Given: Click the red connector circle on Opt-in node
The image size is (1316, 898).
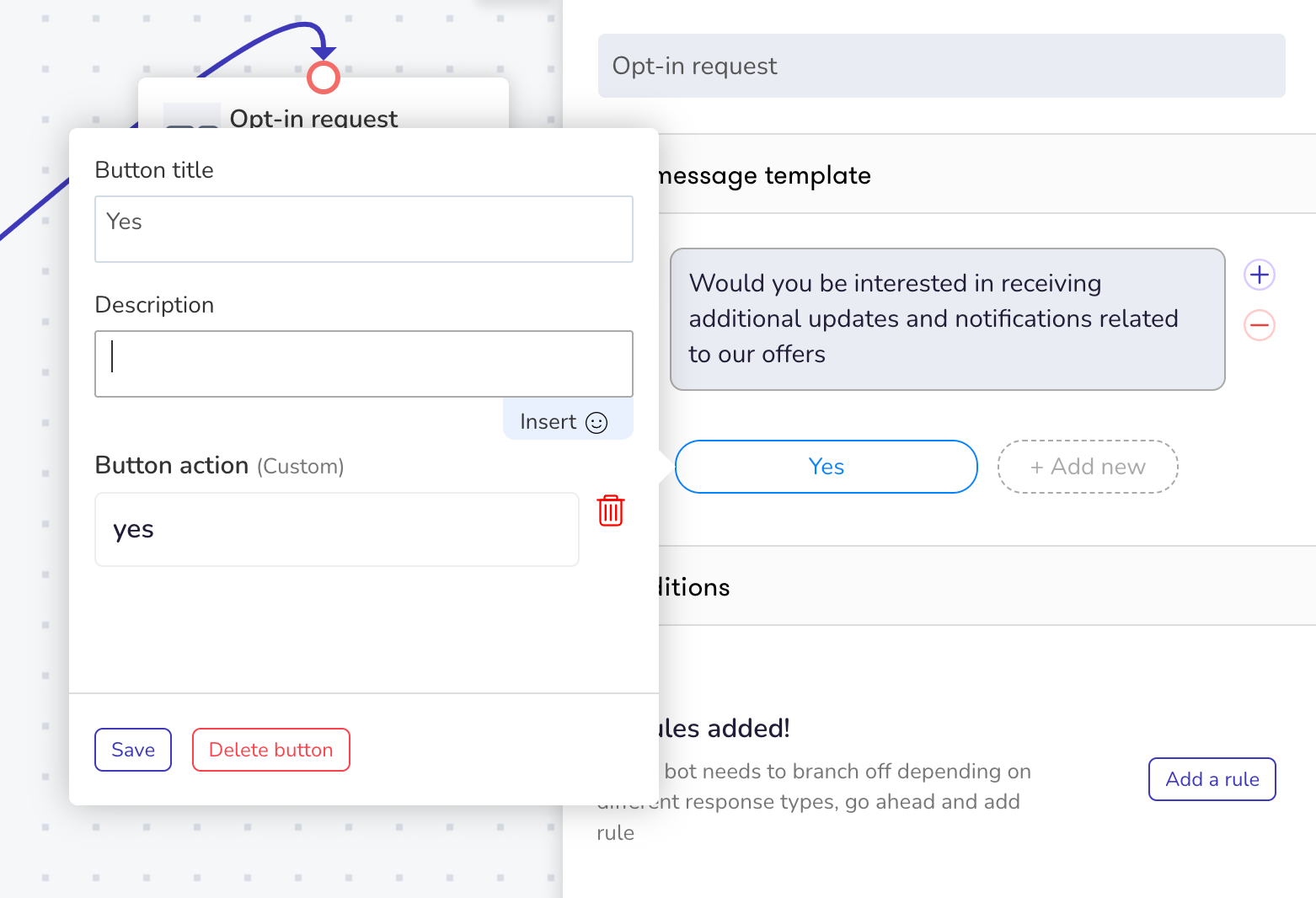Looking at the screenshot, I should (x=324, y=78).
